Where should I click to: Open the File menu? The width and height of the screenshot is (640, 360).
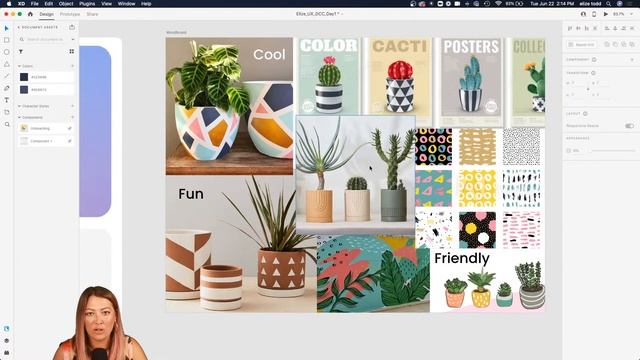click(x=35, y=4)
